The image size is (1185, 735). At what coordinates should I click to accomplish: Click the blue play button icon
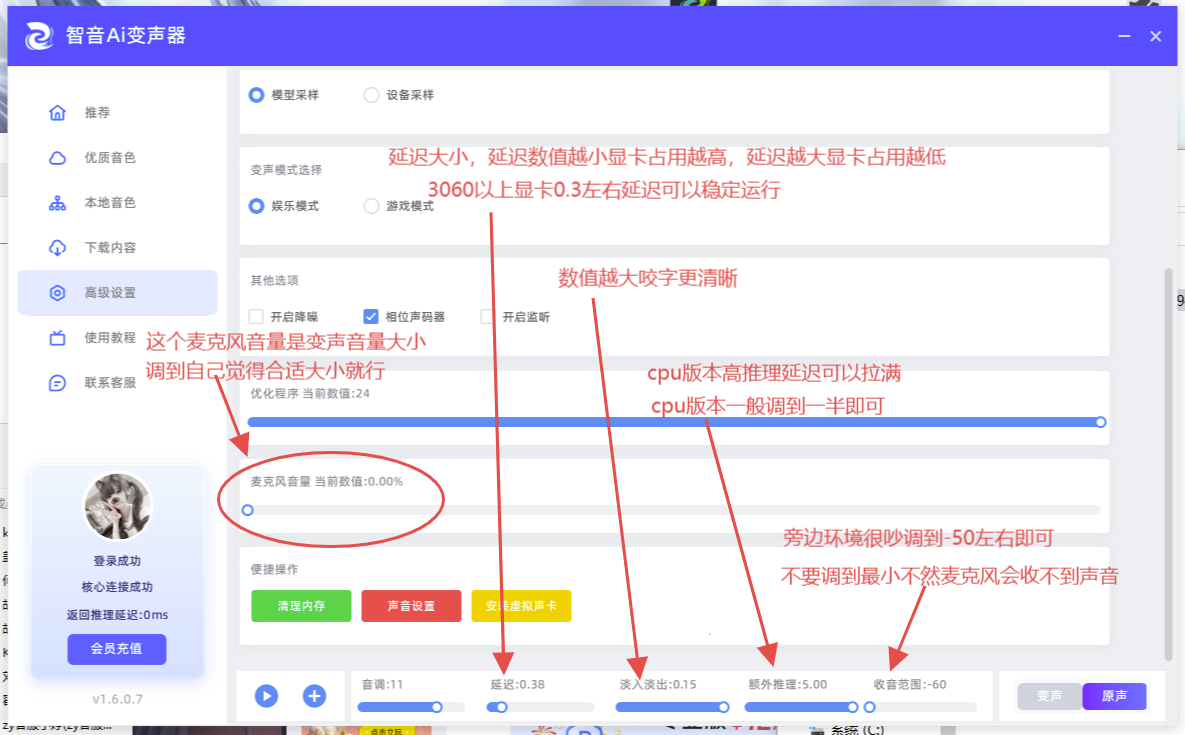point(266,696)
